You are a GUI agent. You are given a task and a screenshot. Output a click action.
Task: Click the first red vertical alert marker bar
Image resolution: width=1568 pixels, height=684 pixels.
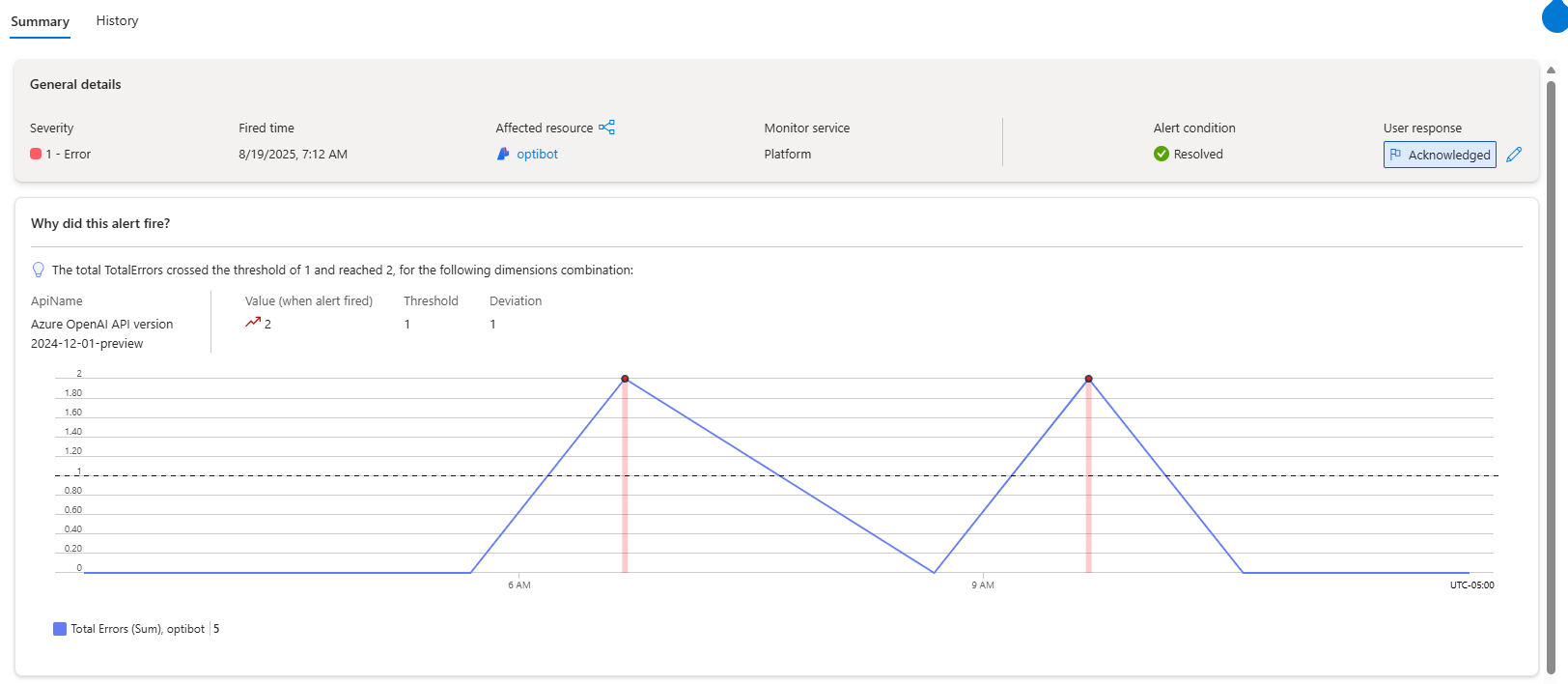(x=625, y=477)
